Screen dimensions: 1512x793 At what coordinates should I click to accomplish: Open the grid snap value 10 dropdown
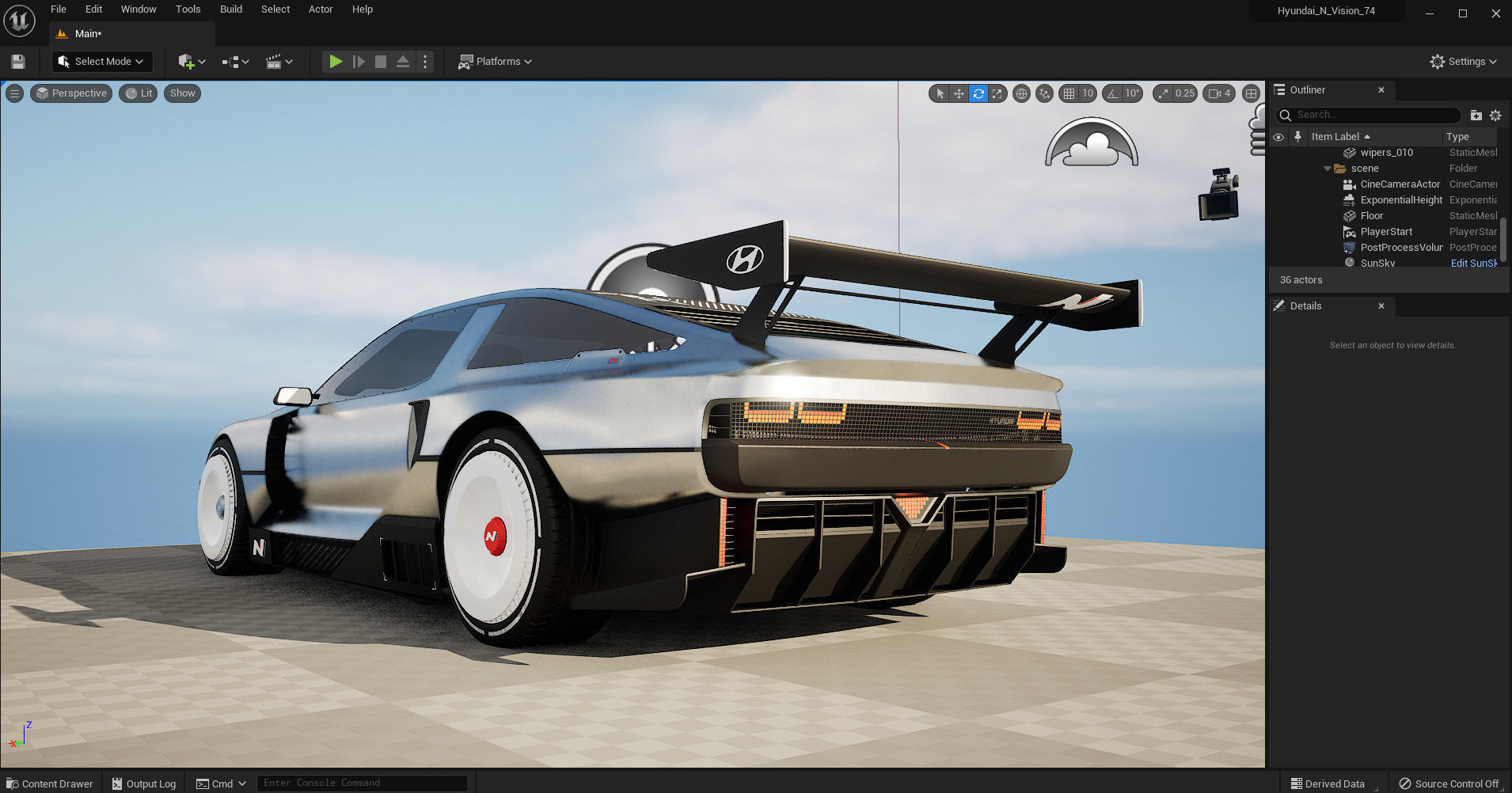point(1088,93)
